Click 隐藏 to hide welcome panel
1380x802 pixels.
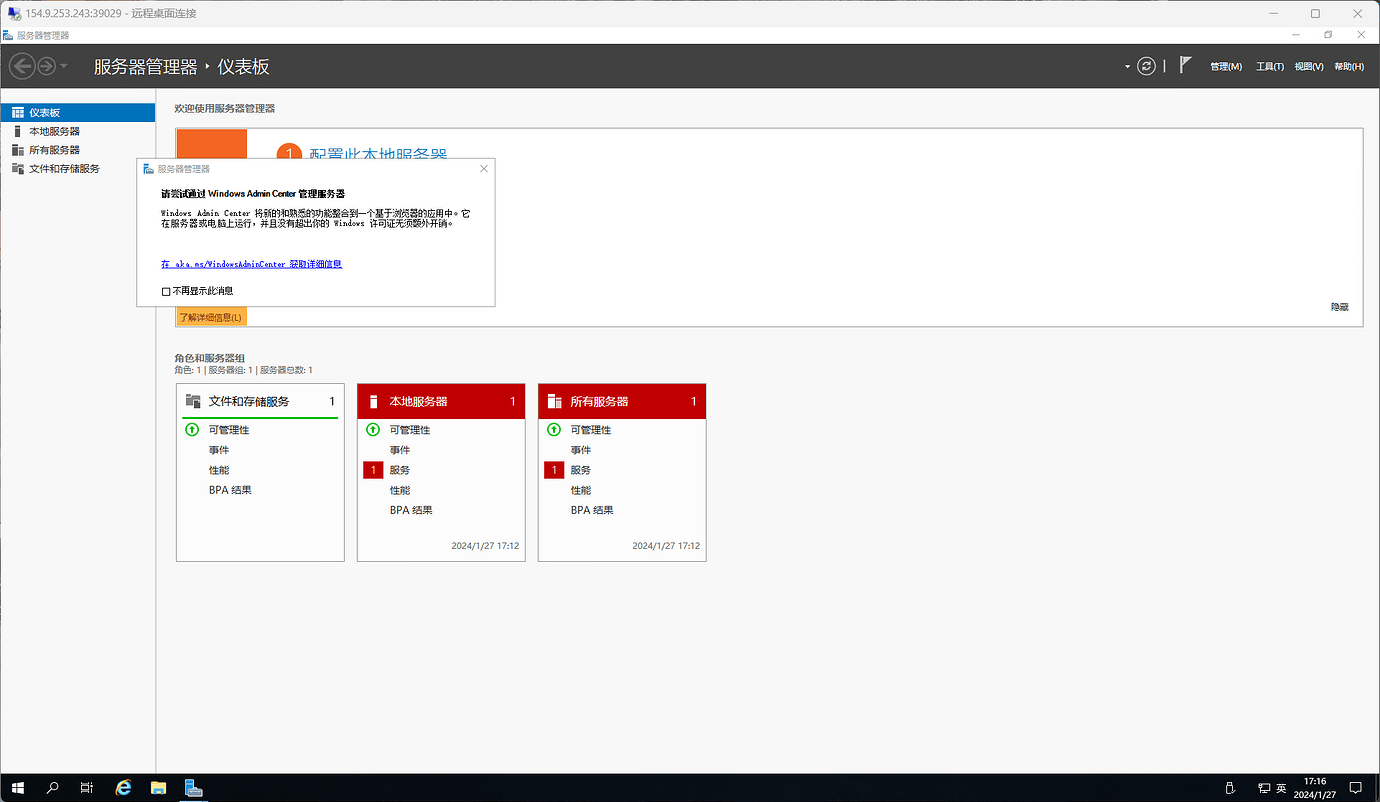(x=1339, y=307)
